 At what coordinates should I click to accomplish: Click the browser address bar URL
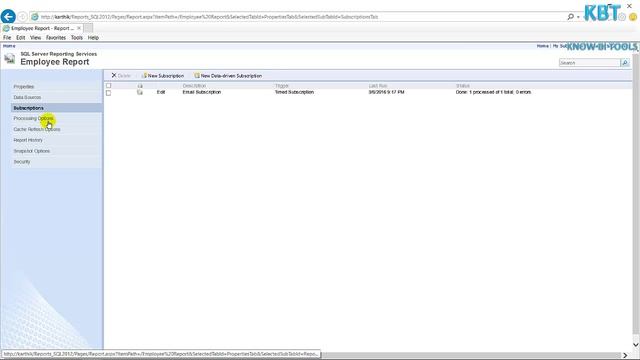pos(209,17)
